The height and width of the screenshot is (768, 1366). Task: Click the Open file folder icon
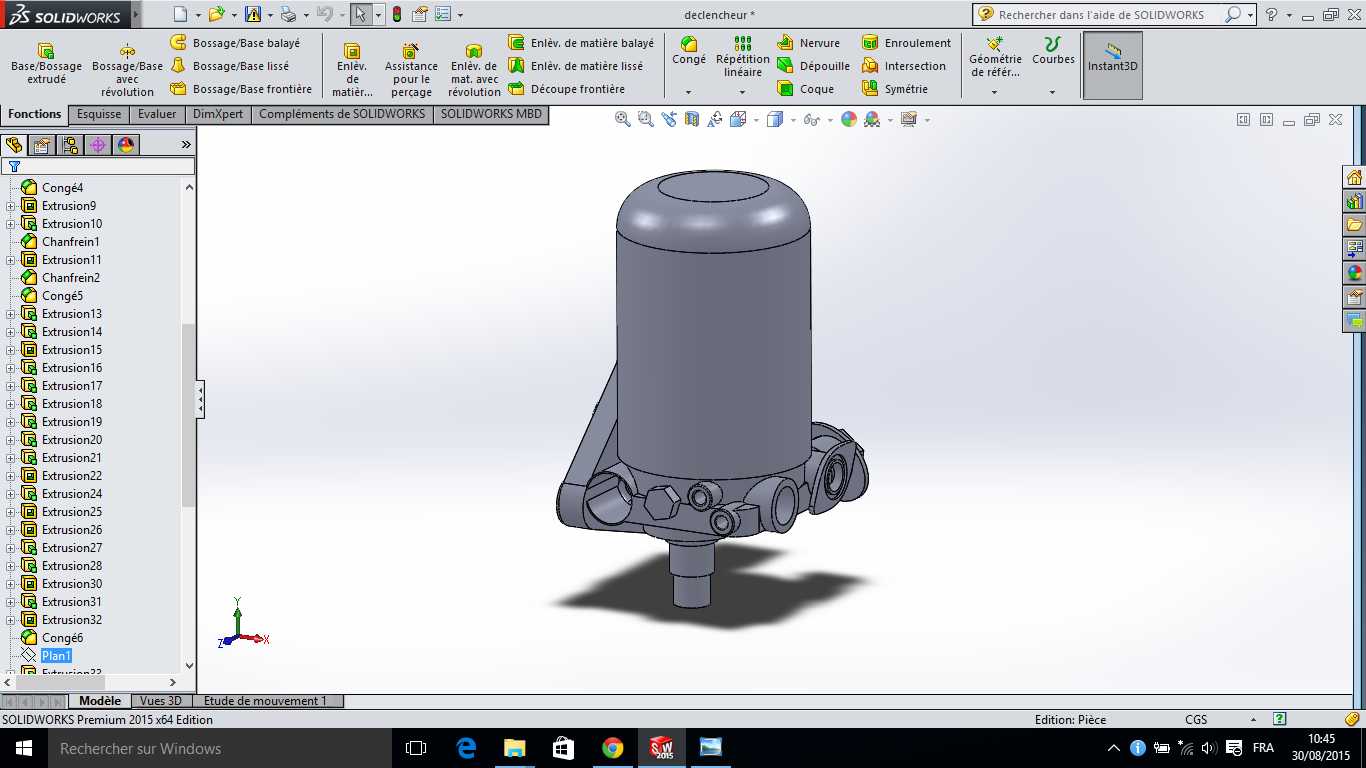(216, 14)
